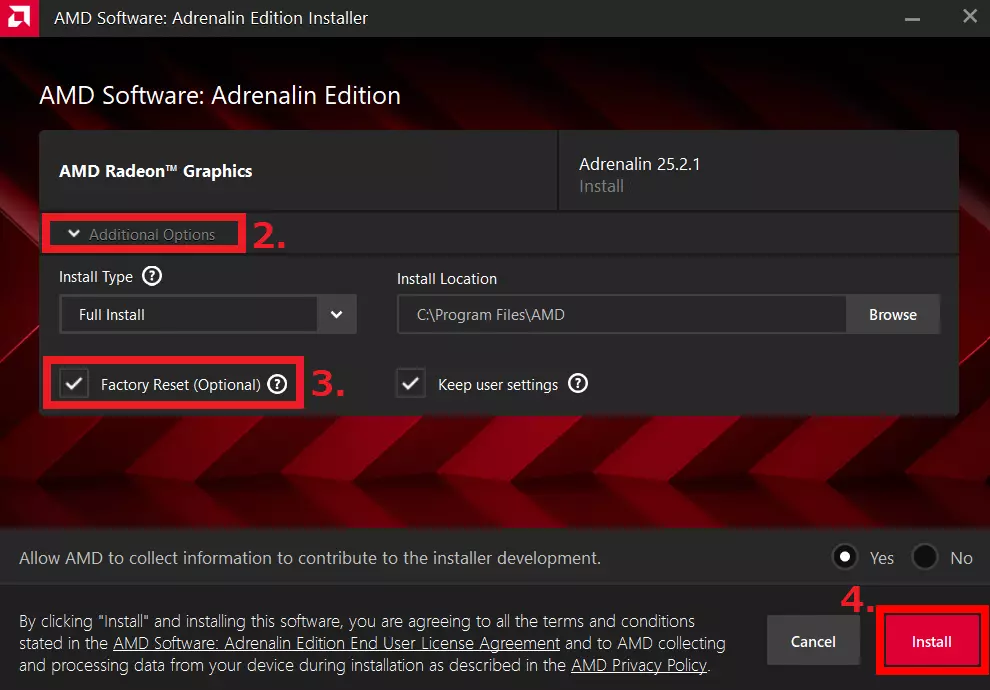Screen dimensions: 990x690
Task: Click the AMD logo icon in title bar
Action: (x=19, y=18)
